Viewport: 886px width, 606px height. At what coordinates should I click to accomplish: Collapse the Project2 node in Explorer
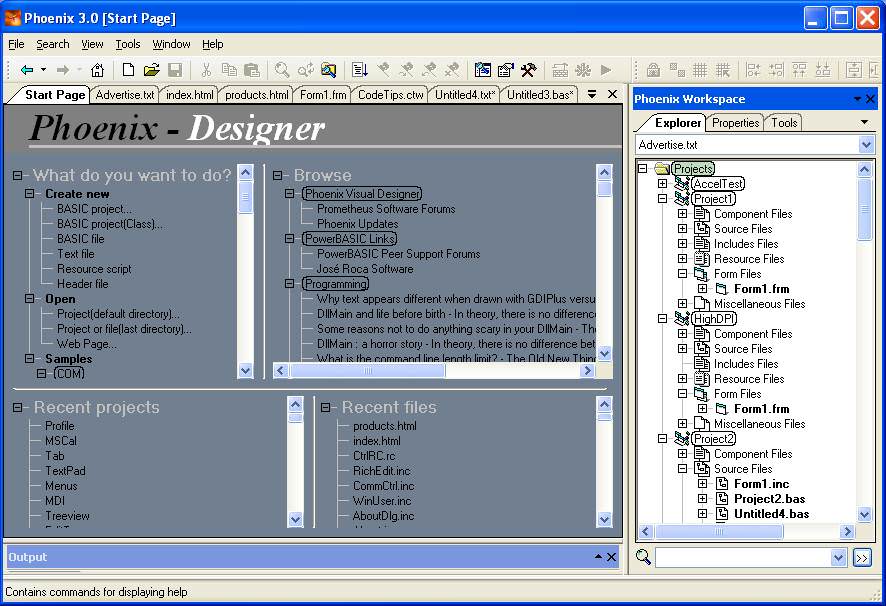point(662,439)
